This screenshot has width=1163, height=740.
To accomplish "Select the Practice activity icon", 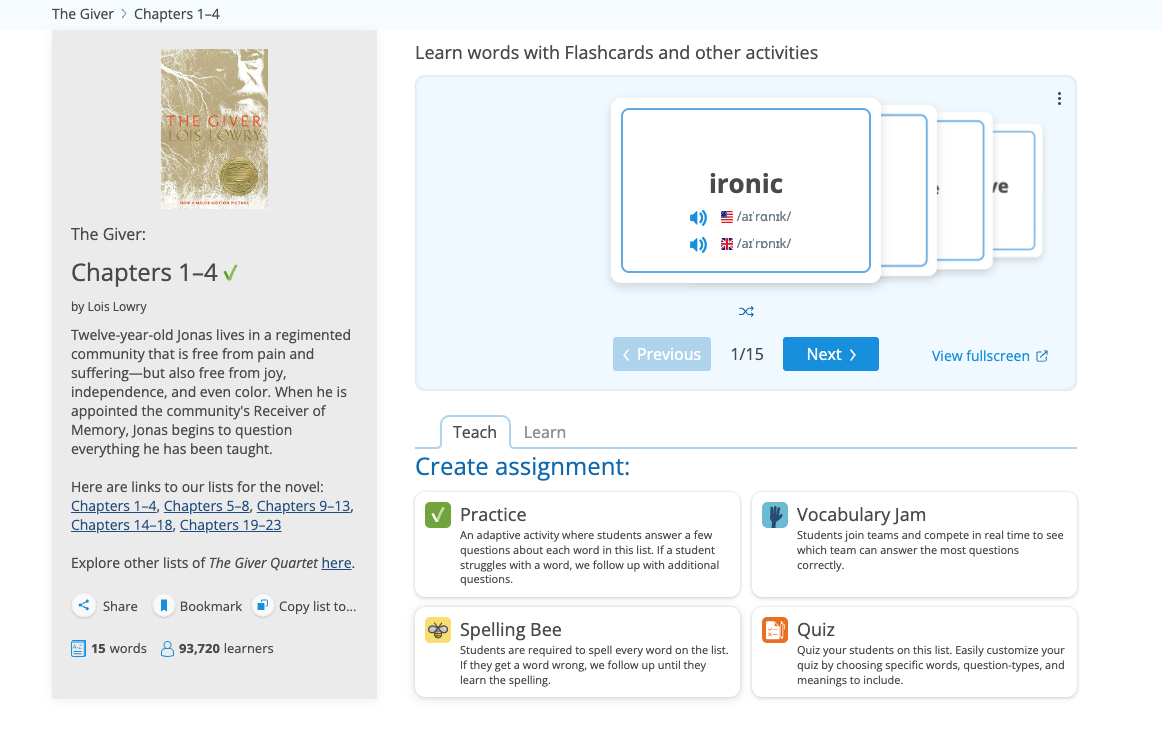I will [x=437, y=514].
